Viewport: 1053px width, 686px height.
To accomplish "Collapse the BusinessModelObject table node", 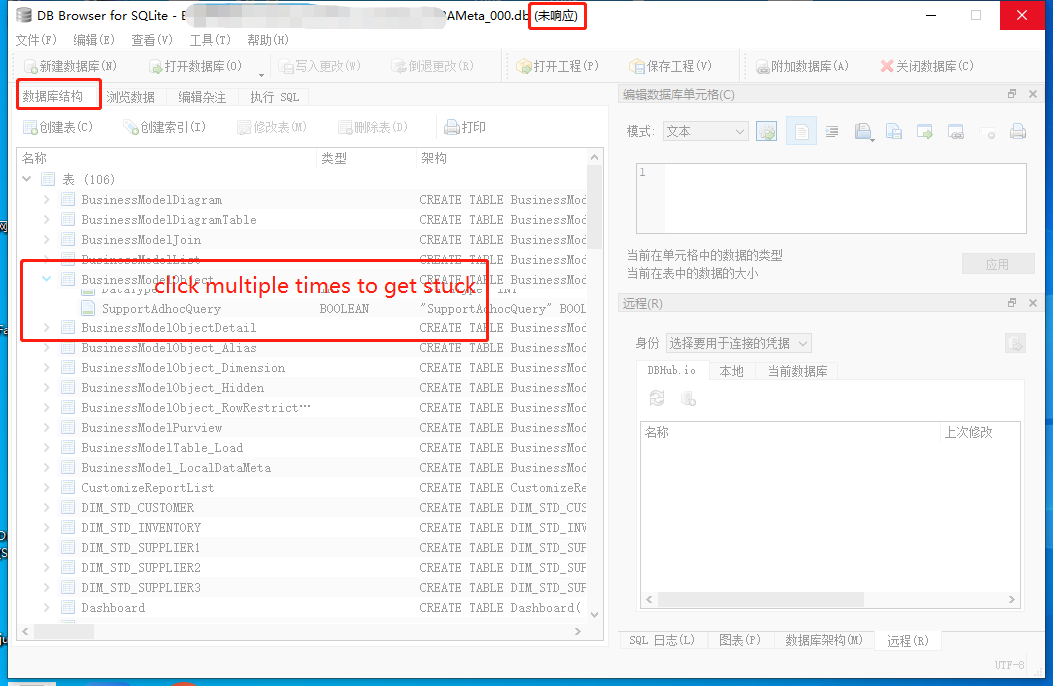I will pyautogui.click(x=46, y=279).
